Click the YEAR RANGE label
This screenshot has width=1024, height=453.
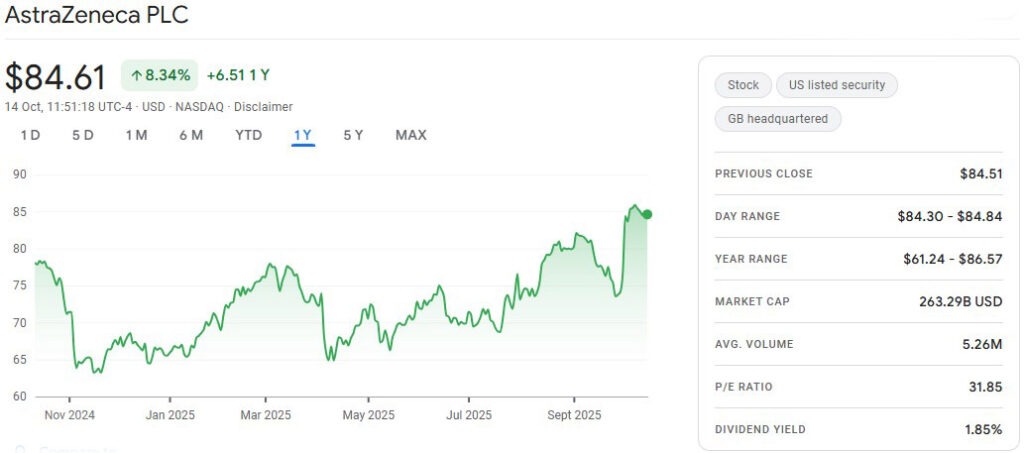751,258
